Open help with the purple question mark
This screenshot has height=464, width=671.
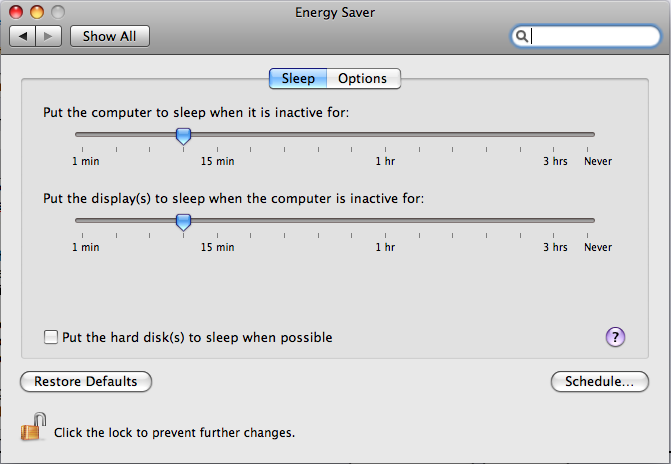[615, 337]
